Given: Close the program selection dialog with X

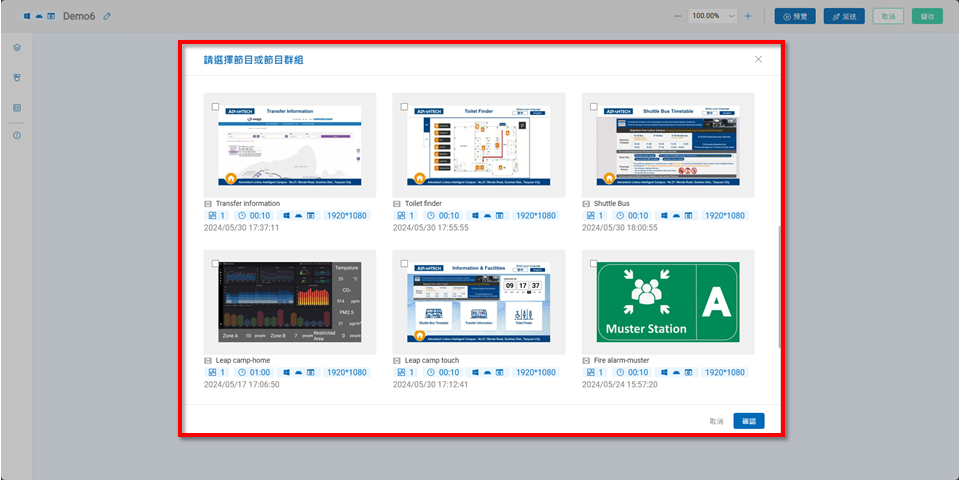Looking at the screenshot, I should point(758,59).
